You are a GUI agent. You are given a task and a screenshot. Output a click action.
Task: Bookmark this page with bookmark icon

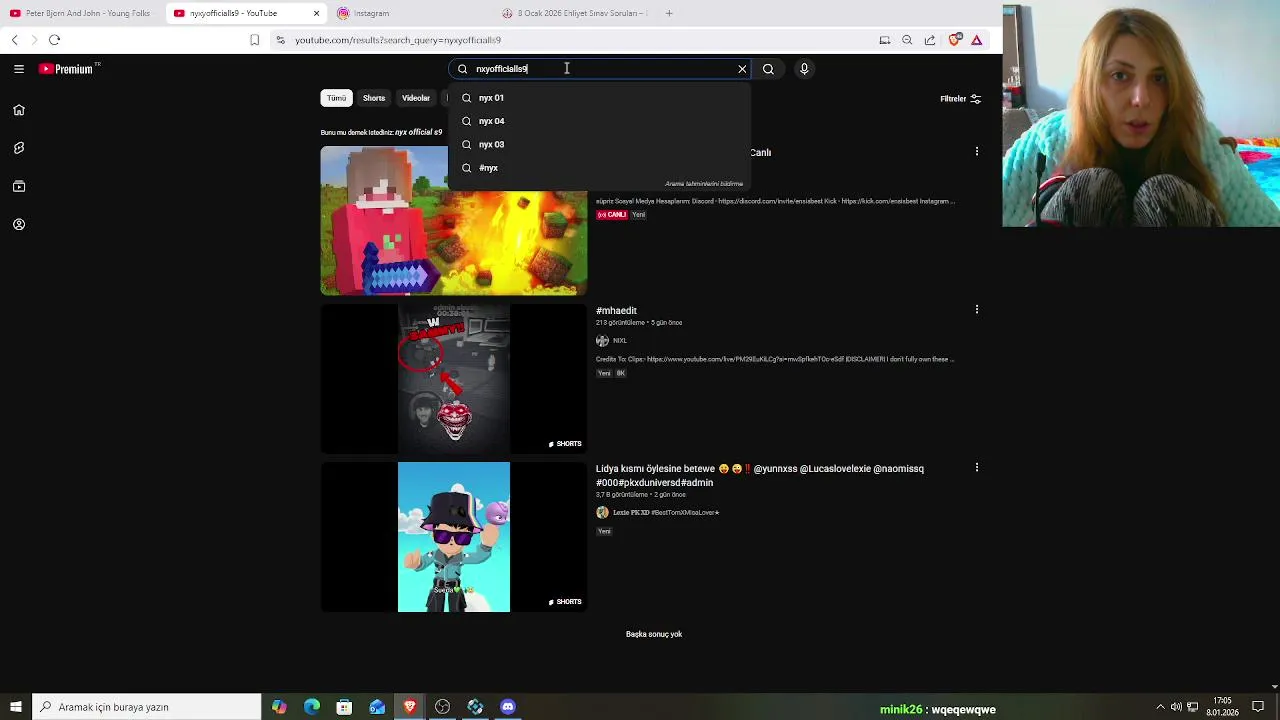(x=255, y=40)
